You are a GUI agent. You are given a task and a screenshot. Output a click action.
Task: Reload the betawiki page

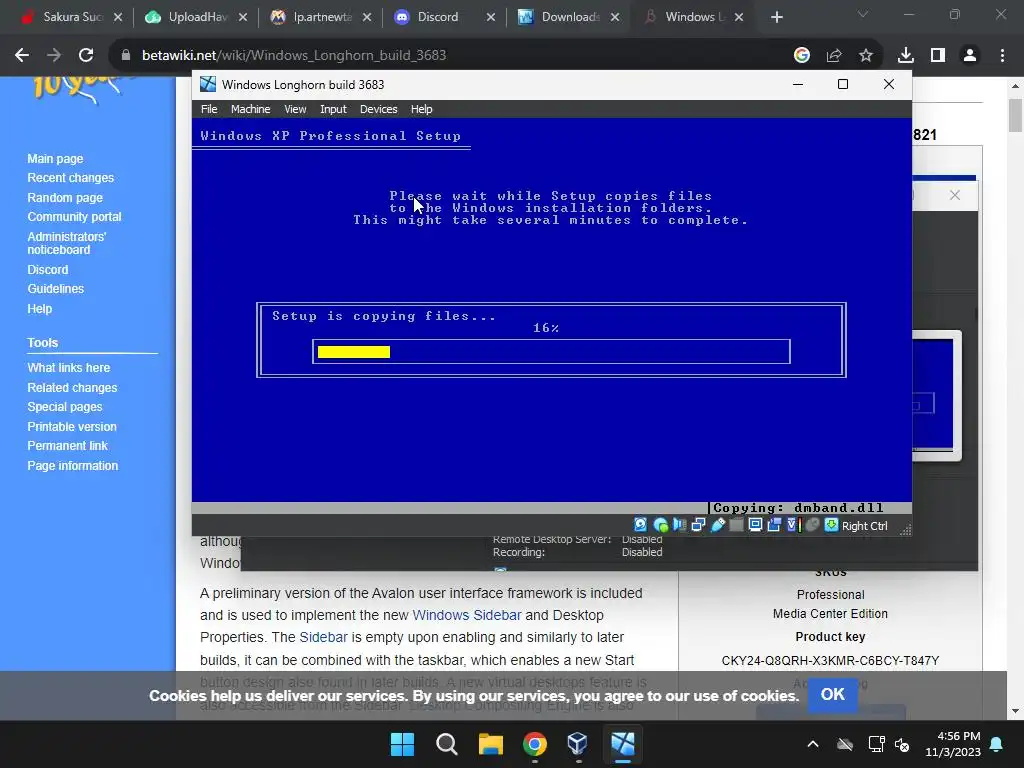pos(86,55)
